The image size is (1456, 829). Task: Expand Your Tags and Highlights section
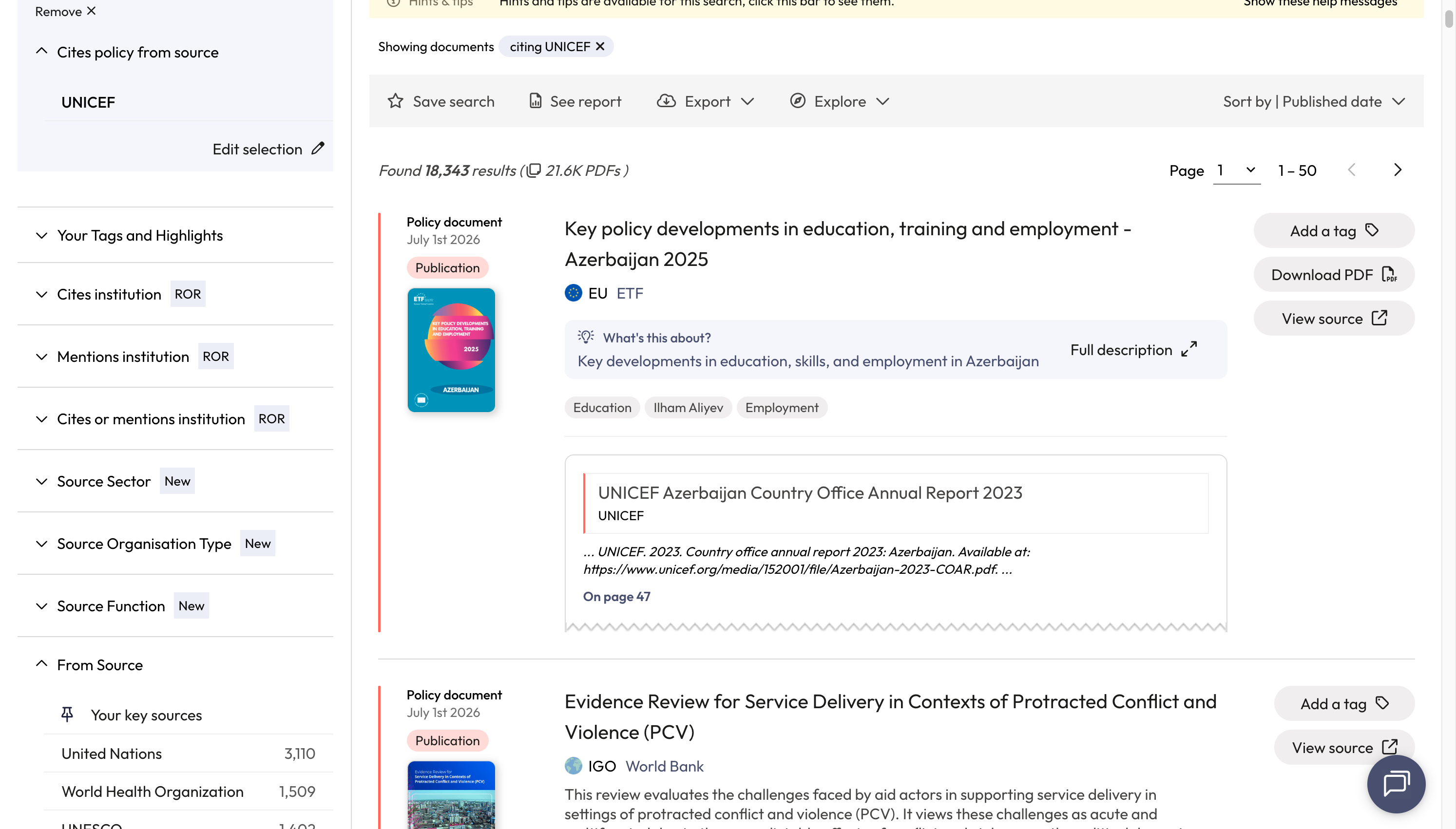click(41, 235)
